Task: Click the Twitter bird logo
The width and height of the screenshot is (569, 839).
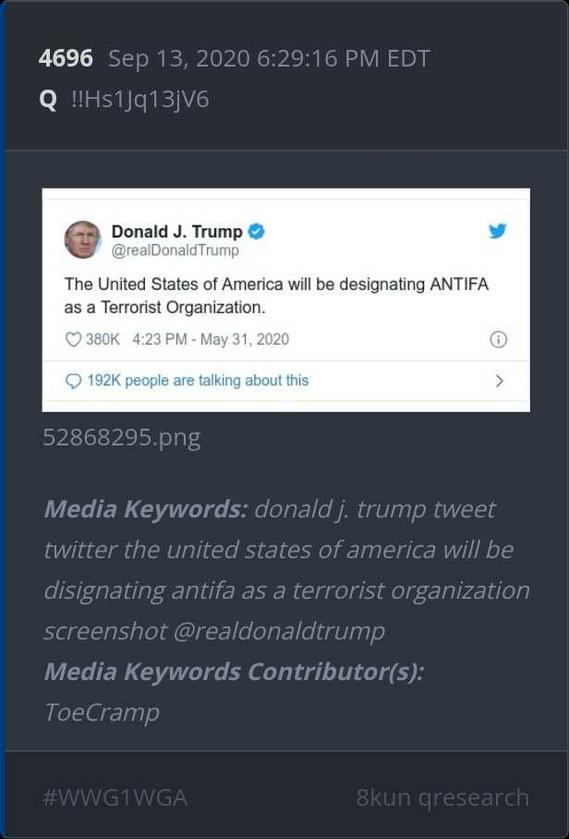Action: click(x=497, y=231)
